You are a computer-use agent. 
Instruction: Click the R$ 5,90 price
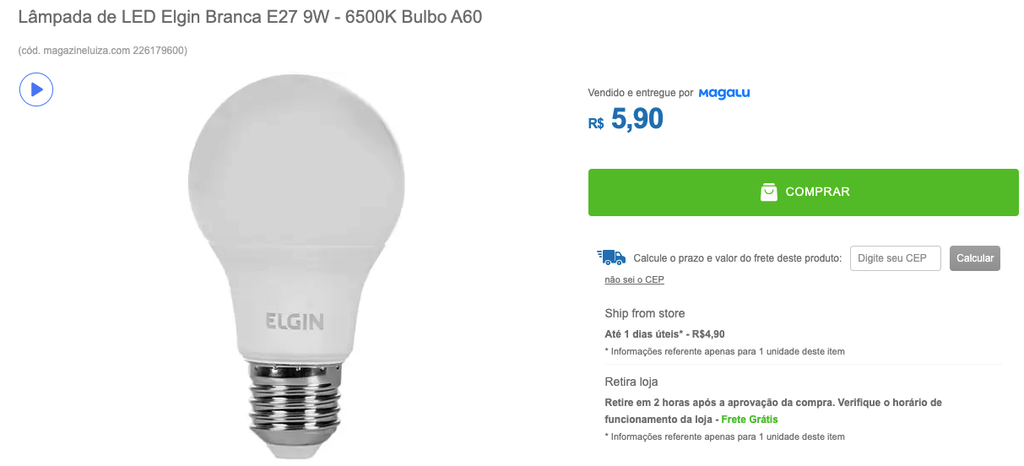[626, 119]
